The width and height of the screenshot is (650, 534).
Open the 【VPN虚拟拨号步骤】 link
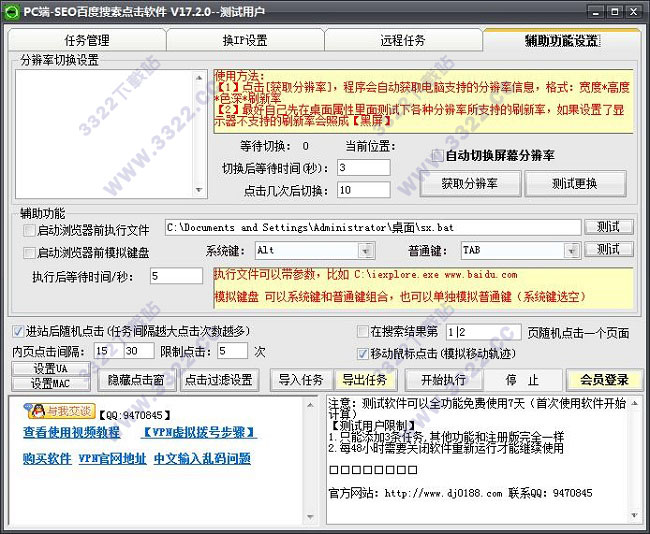click(199, 432)
